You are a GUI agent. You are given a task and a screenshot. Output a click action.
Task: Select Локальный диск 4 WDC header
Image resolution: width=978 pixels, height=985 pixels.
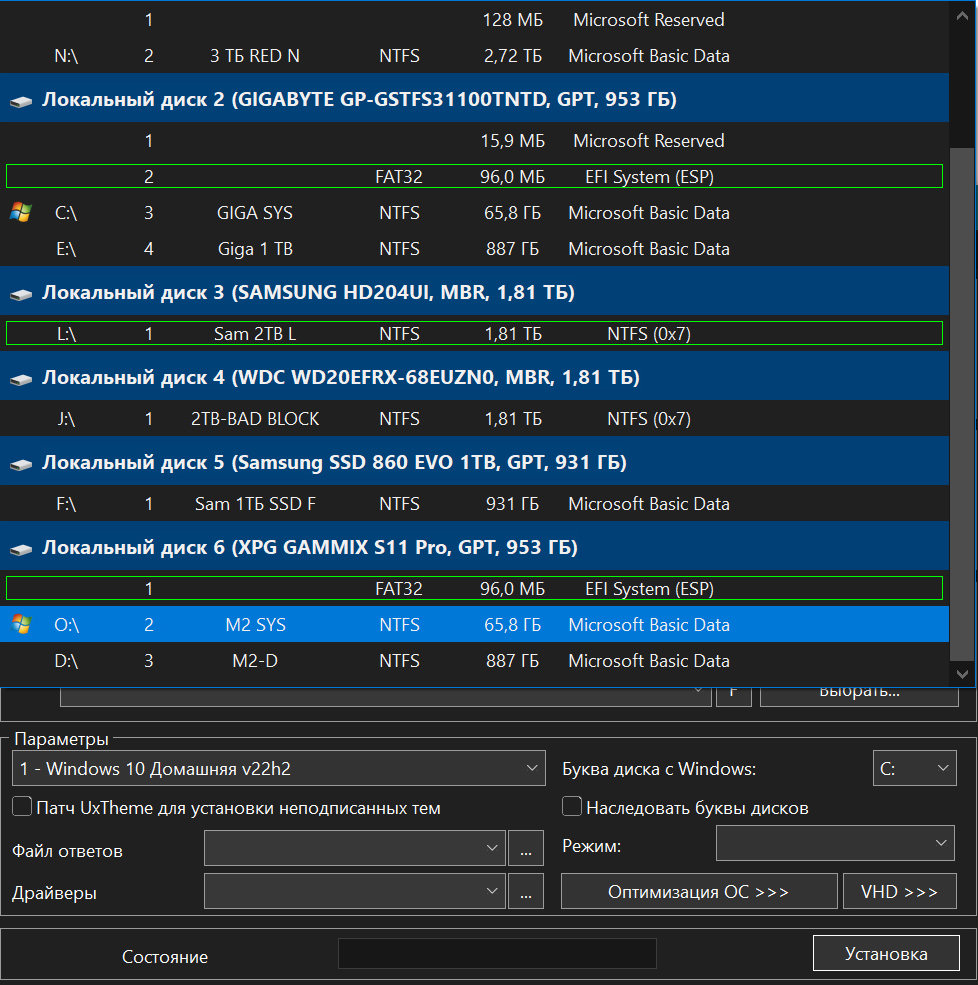[x=474, y=377]
